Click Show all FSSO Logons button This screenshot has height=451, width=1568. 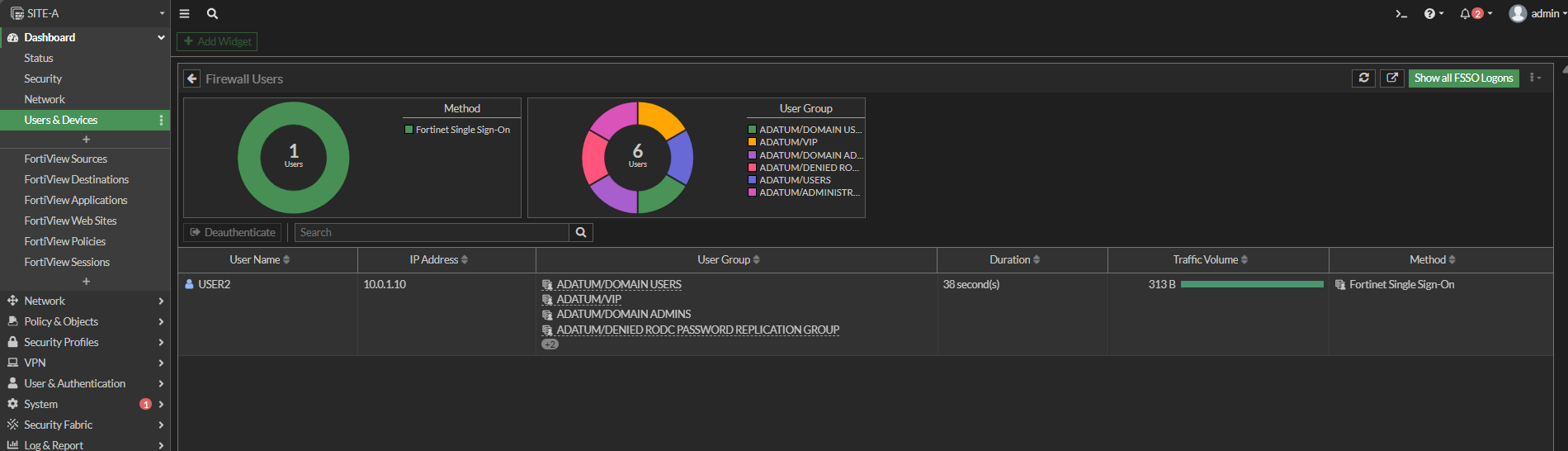pos(1463,78)
